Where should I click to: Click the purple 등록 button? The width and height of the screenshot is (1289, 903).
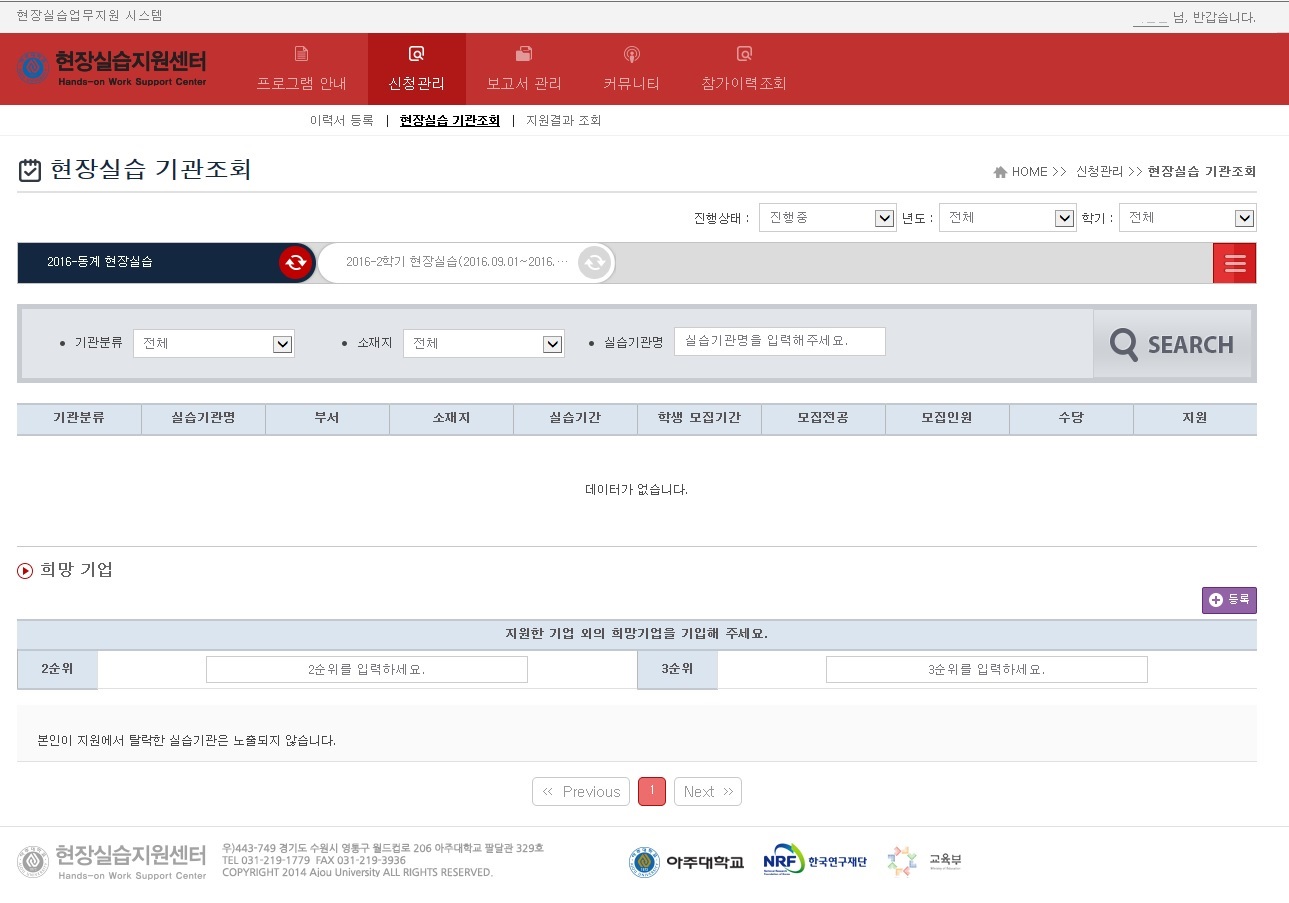coord(1229,600)
